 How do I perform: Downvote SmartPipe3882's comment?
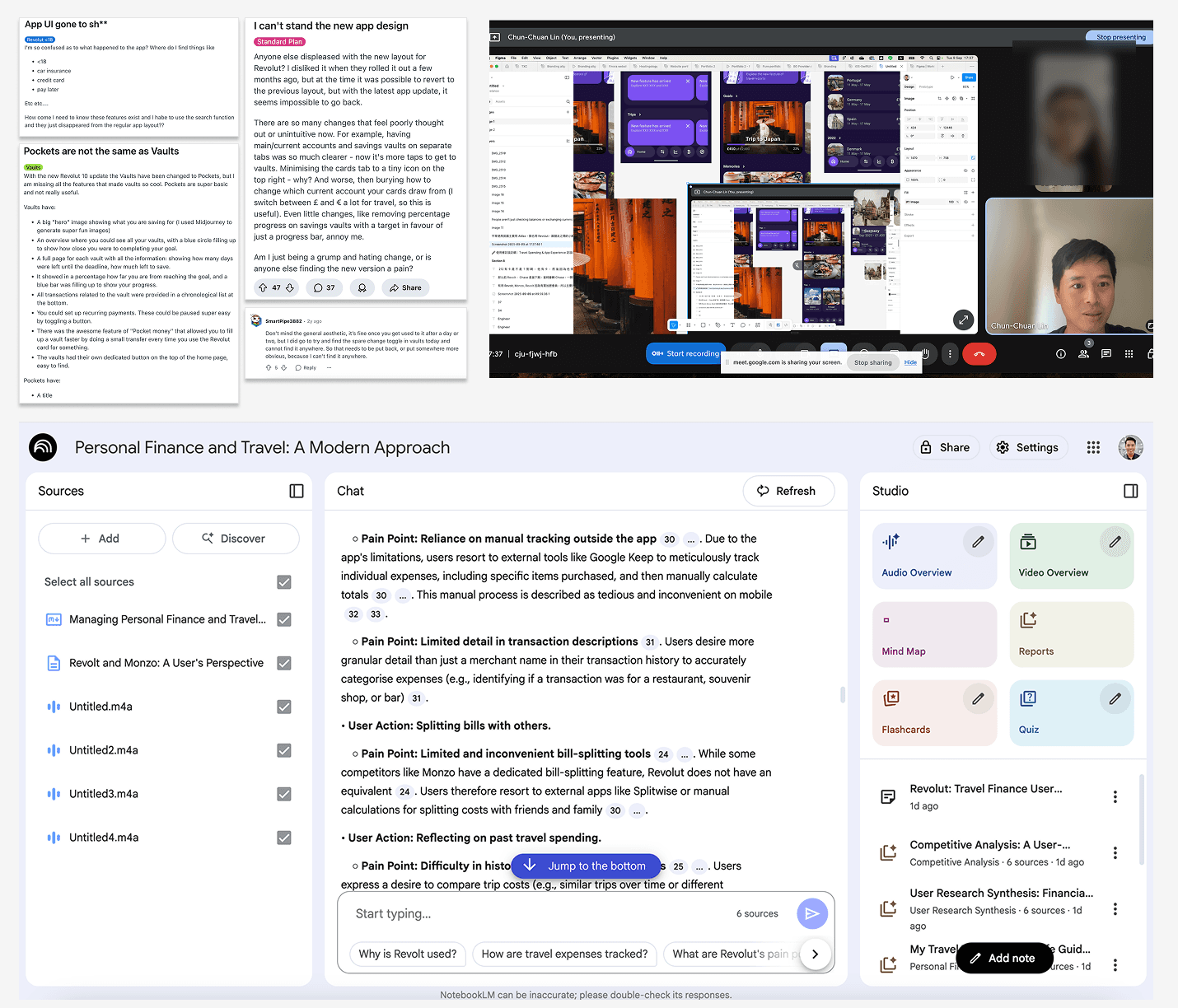(284, 367)
